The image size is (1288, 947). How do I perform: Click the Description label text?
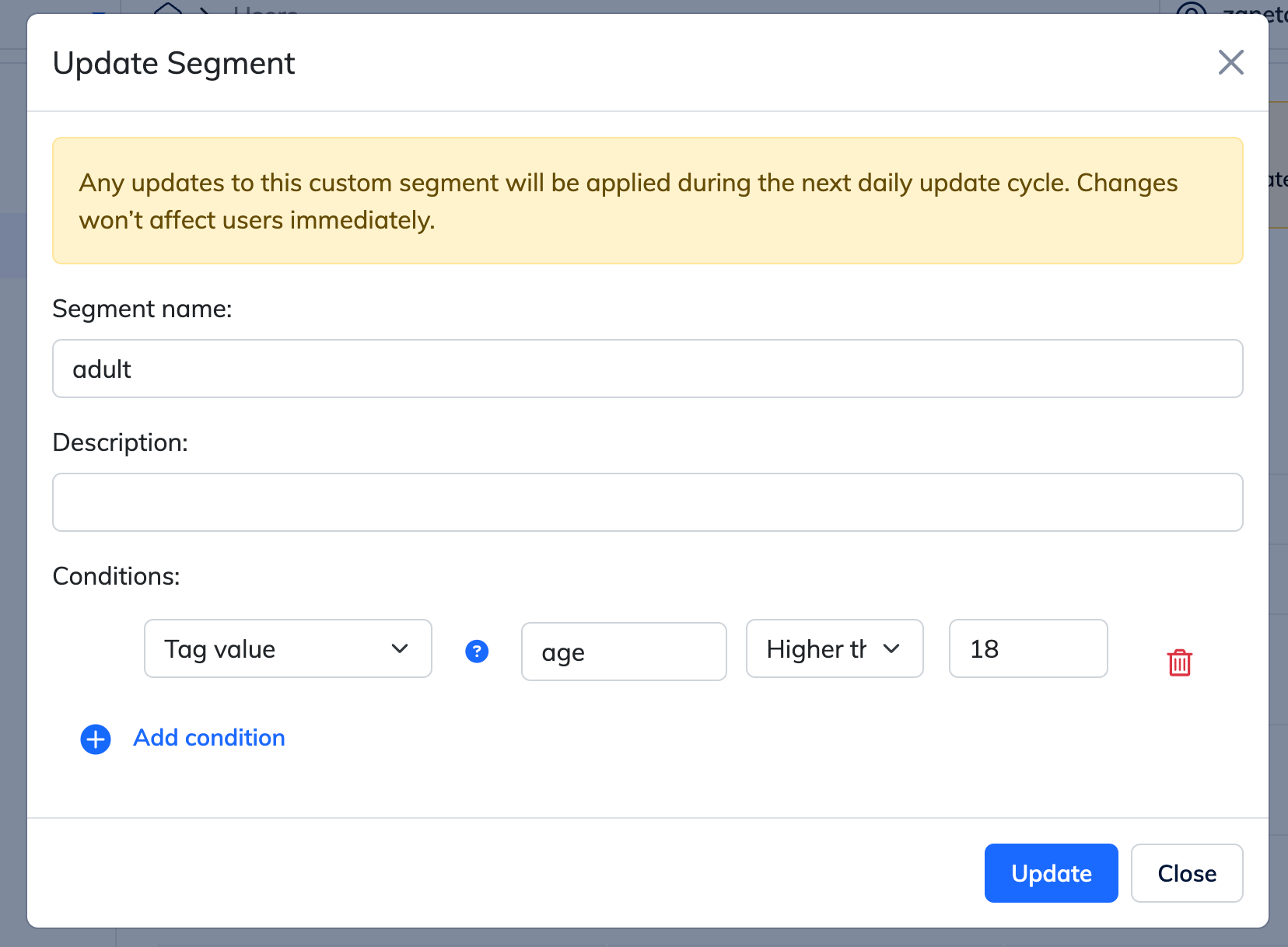coord(120,443)
